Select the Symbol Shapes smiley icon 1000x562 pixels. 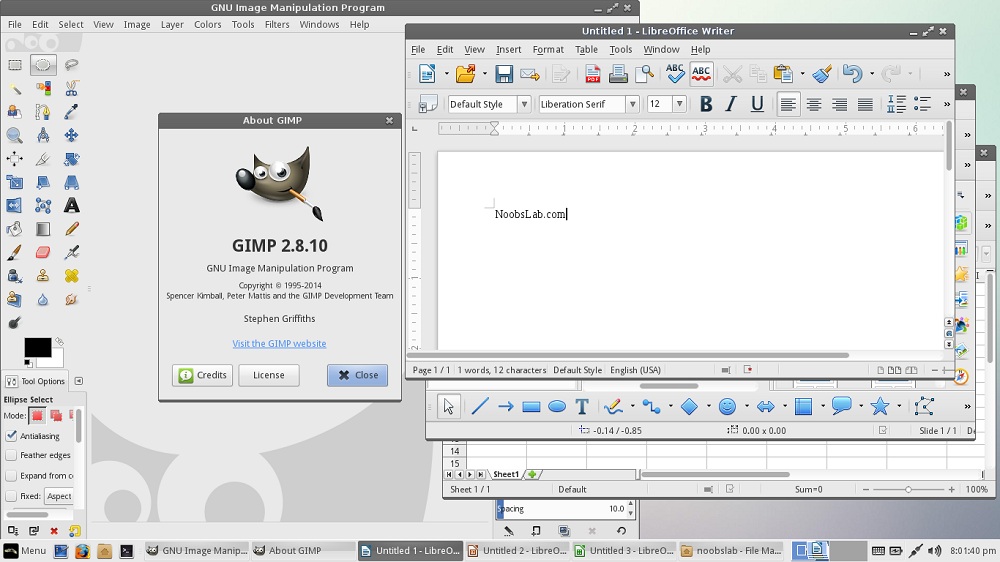click(727, 406)
